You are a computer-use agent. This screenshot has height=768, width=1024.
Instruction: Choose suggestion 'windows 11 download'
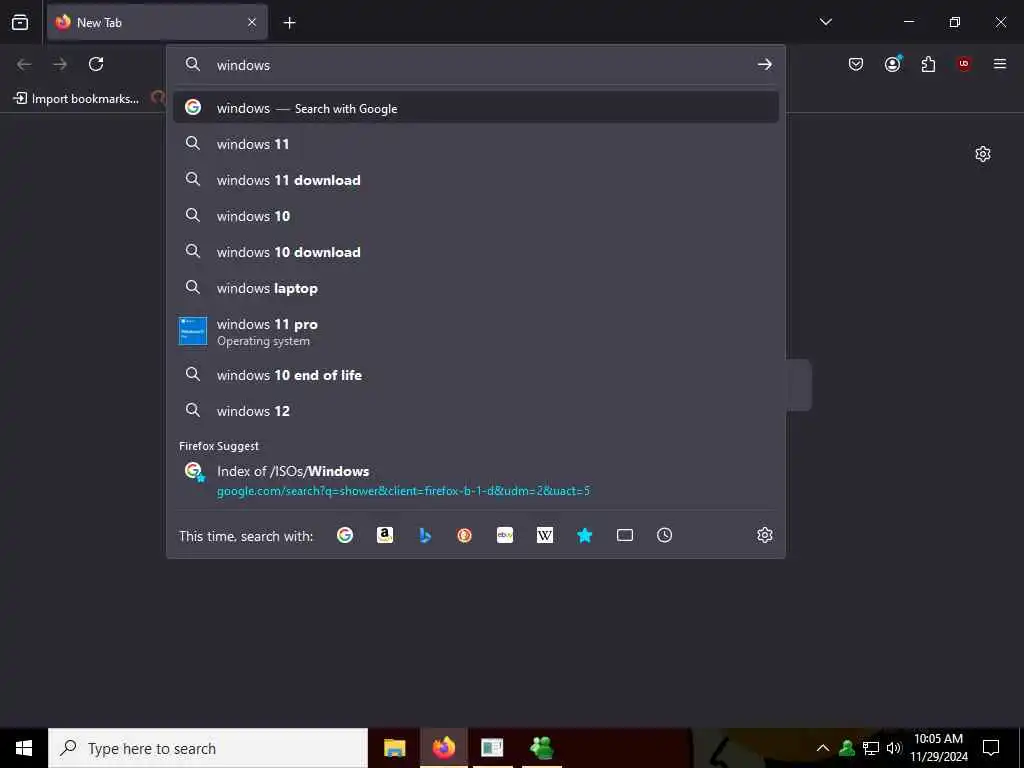pyautogui.click(x=475, y=180)
